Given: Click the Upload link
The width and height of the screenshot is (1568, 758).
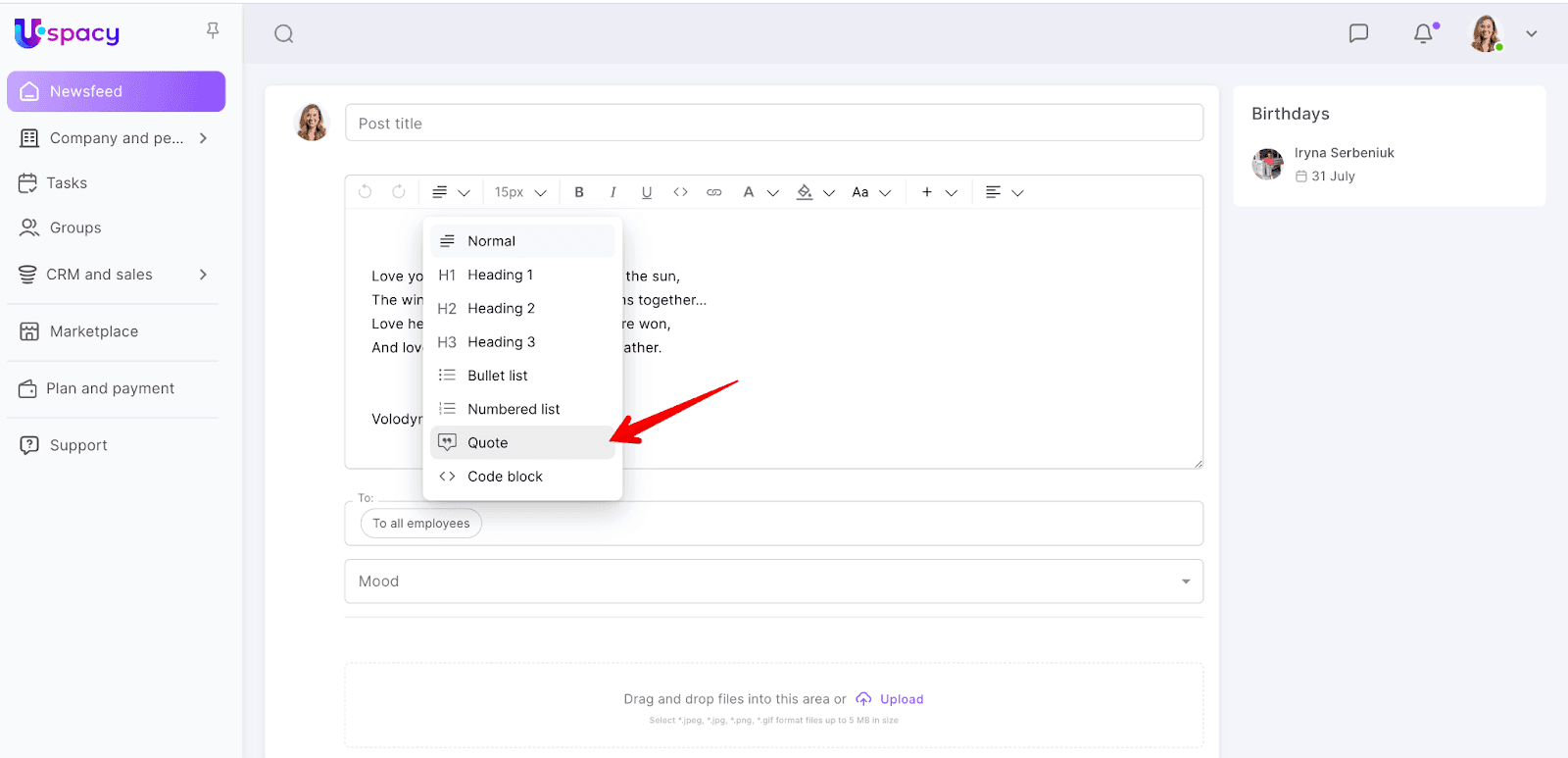Looking at the screenshot, I should coord(901,699).
